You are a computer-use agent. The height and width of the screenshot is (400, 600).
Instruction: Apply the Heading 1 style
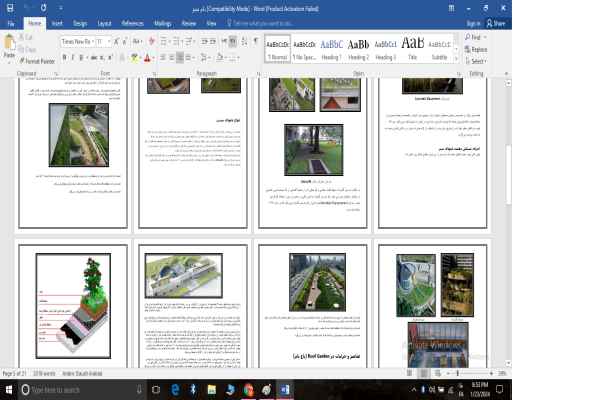[331, 47]
